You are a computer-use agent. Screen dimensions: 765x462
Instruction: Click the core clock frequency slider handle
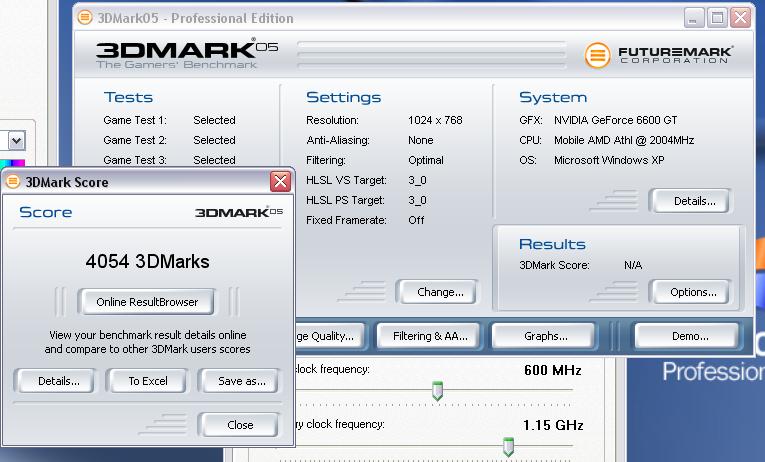click(x=437, y=391)
